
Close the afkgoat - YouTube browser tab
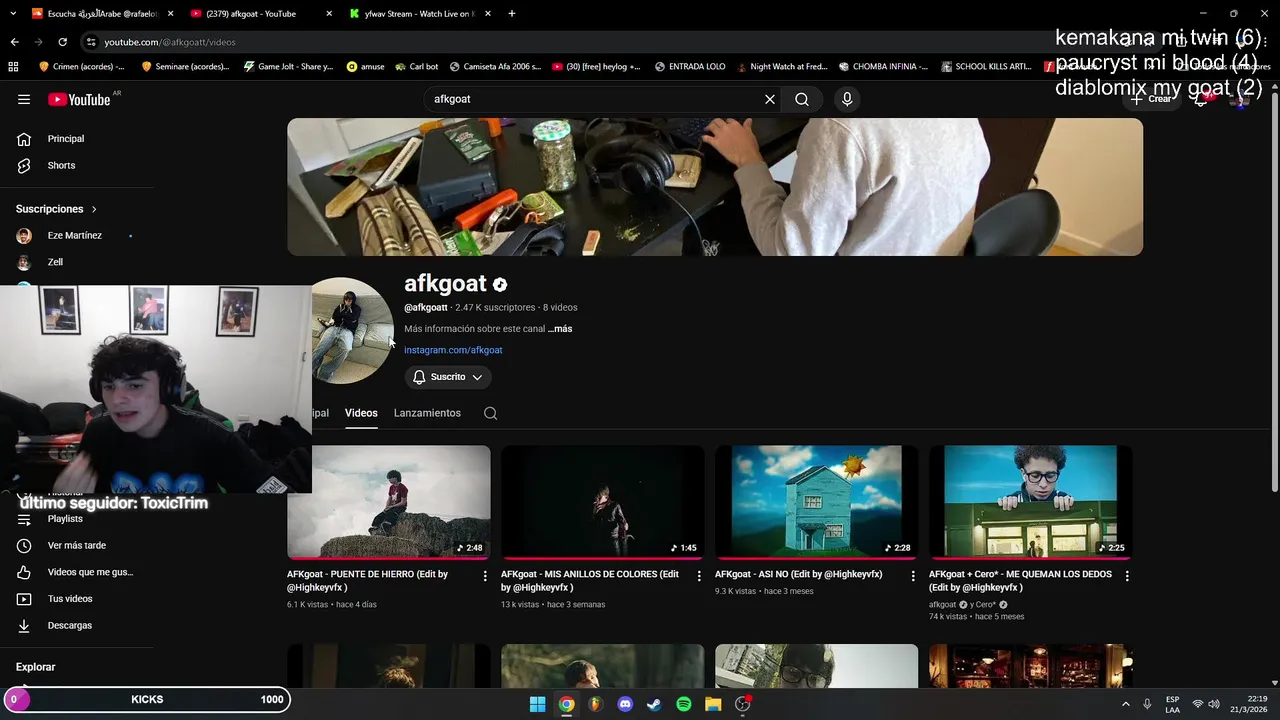[330, 14]
